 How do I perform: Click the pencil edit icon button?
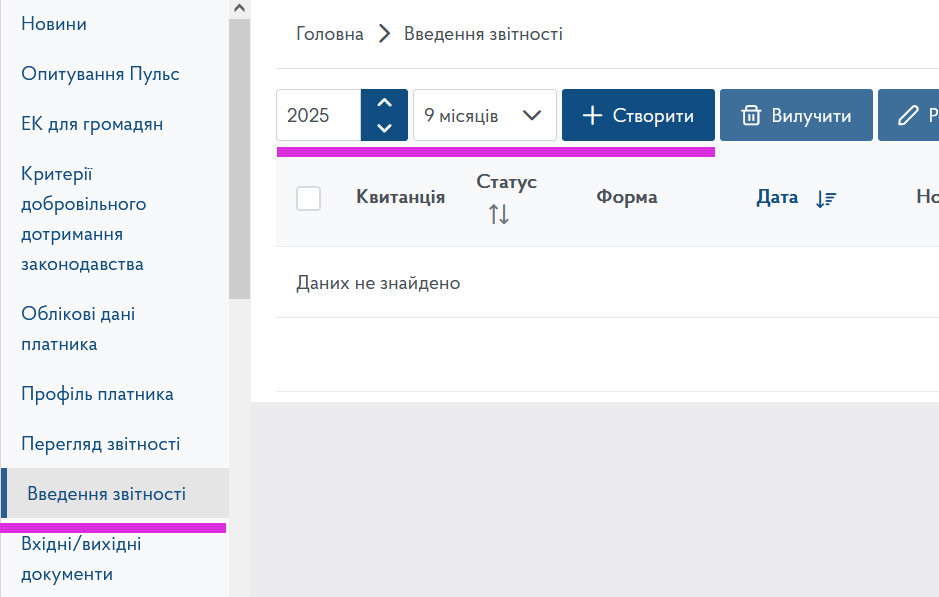pyautogui.click(x=908, y=116)
